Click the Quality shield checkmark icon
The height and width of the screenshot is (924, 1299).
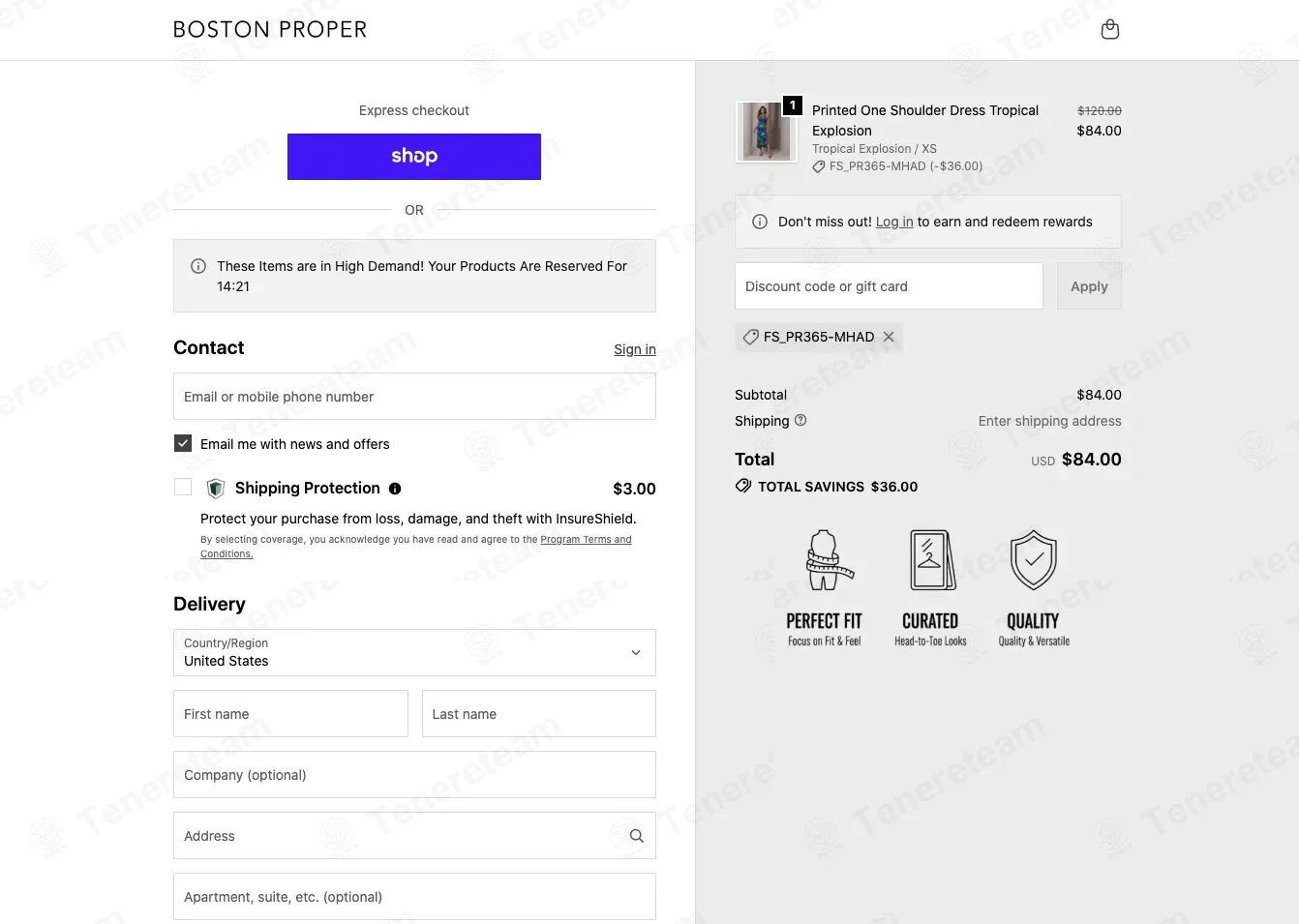(1034, 559)
